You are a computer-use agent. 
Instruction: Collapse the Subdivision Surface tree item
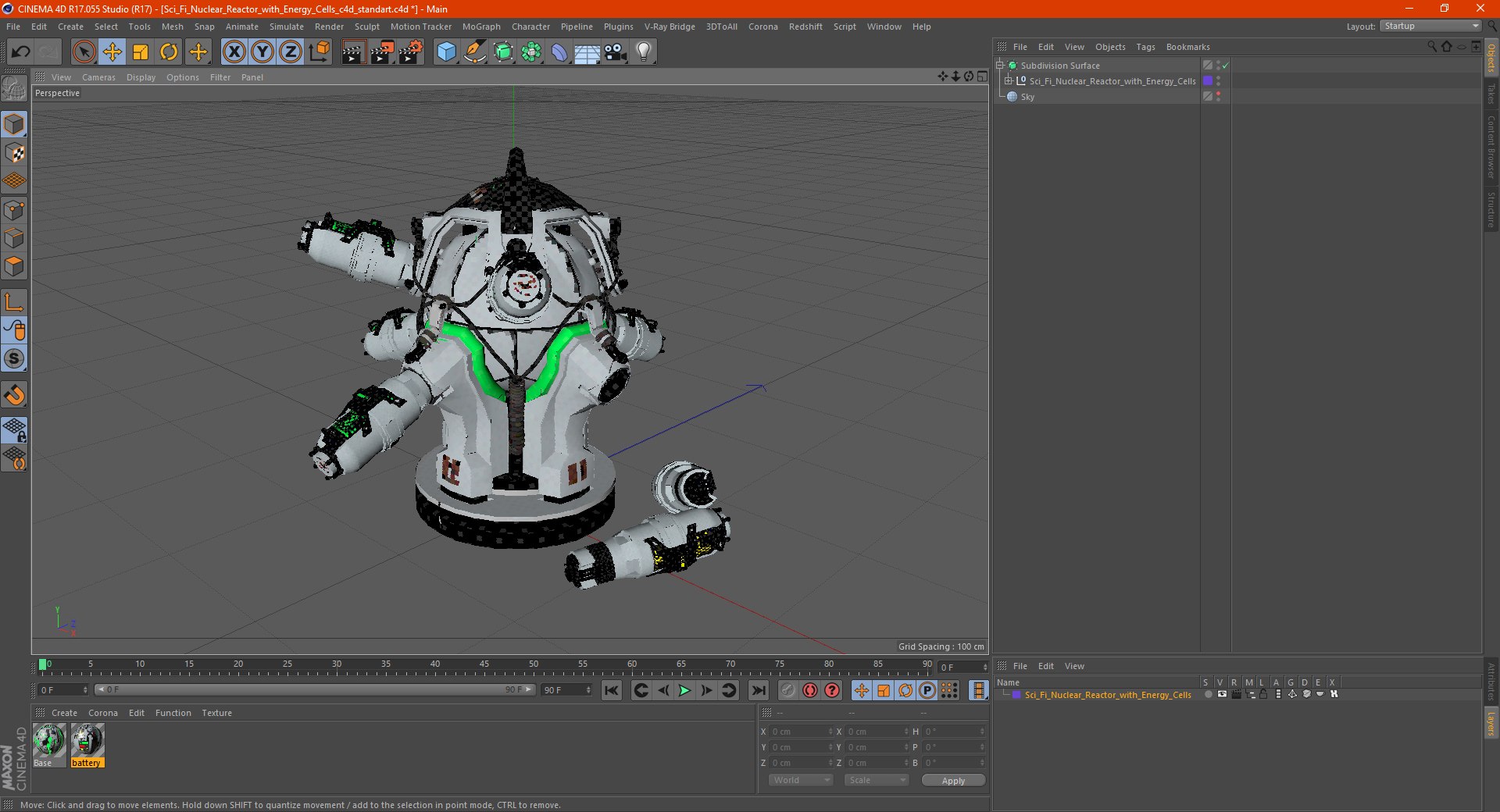point(1000,66)
